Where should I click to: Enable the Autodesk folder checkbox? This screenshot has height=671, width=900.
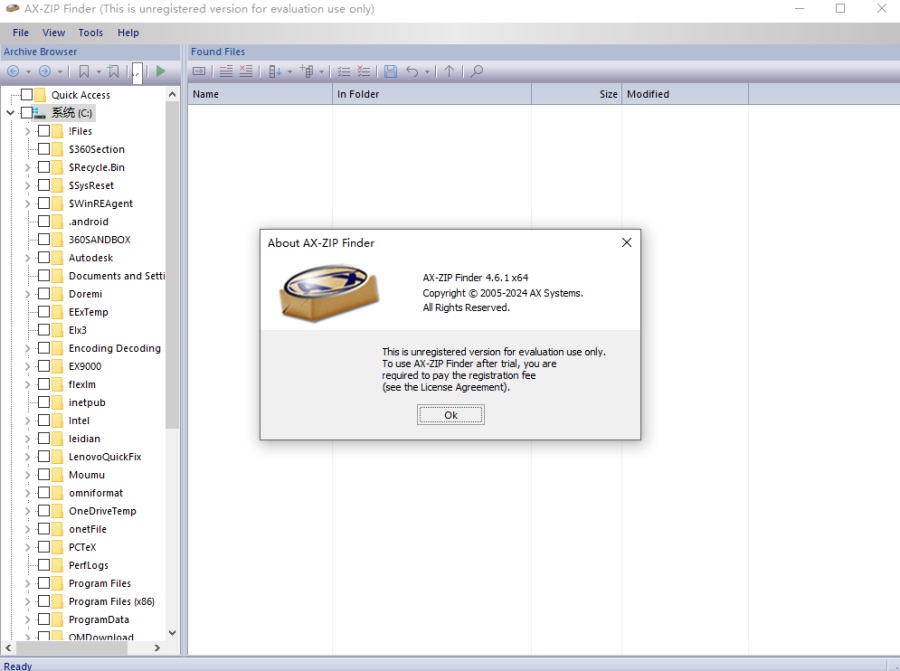(x=44, y=258)
